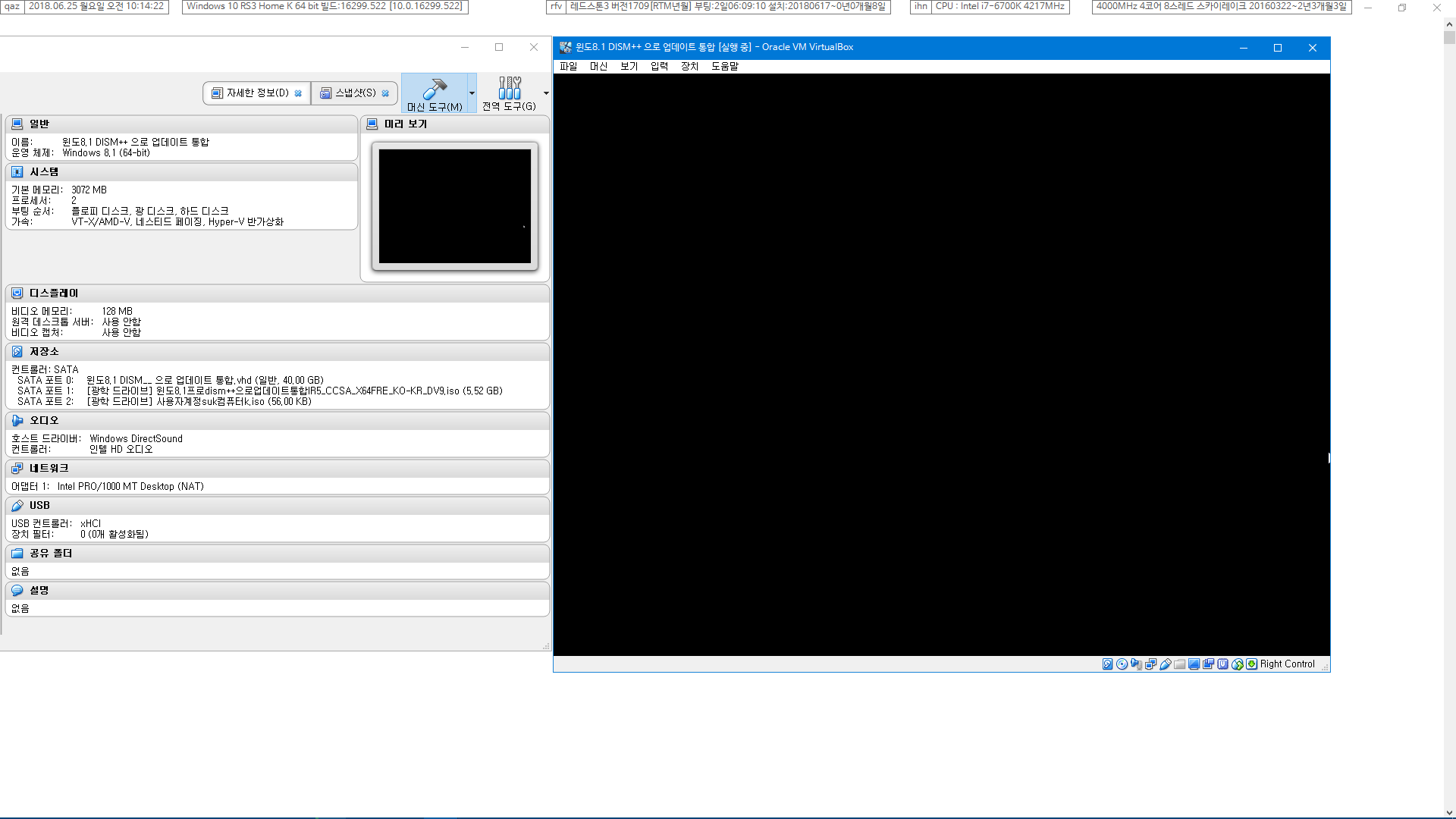Click the Intel PRO/1000 MT Desktop (NAT) adapter text
This screenshot has width=1456, height=819.
pyautogui.click(x=130, y=487)
